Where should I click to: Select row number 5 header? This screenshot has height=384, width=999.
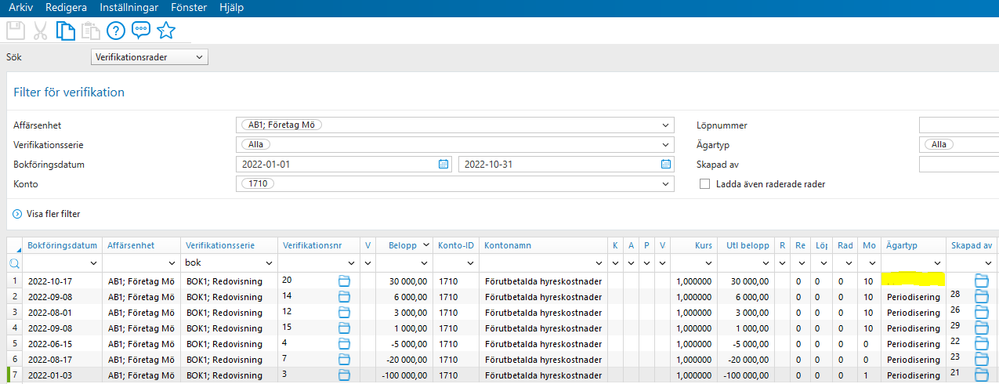coord(14,343)
